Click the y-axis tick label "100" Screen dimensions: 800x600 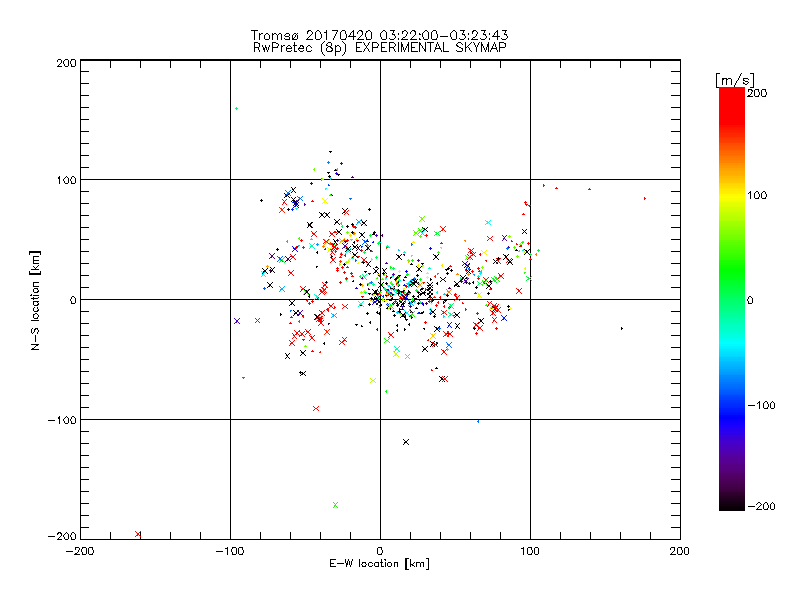pos(66,181)
